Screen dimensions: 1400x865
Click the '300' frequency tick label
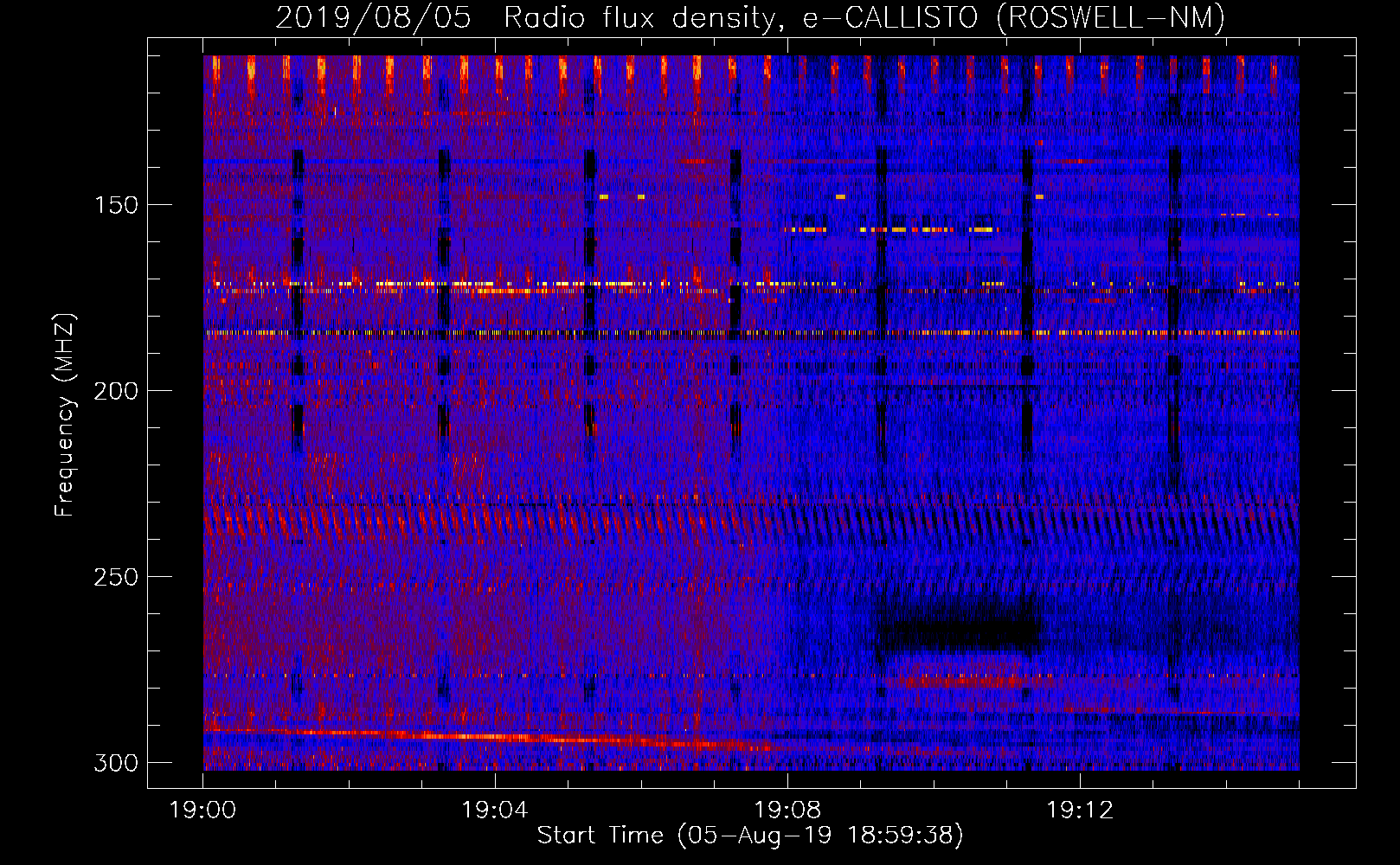pos(116,763)
